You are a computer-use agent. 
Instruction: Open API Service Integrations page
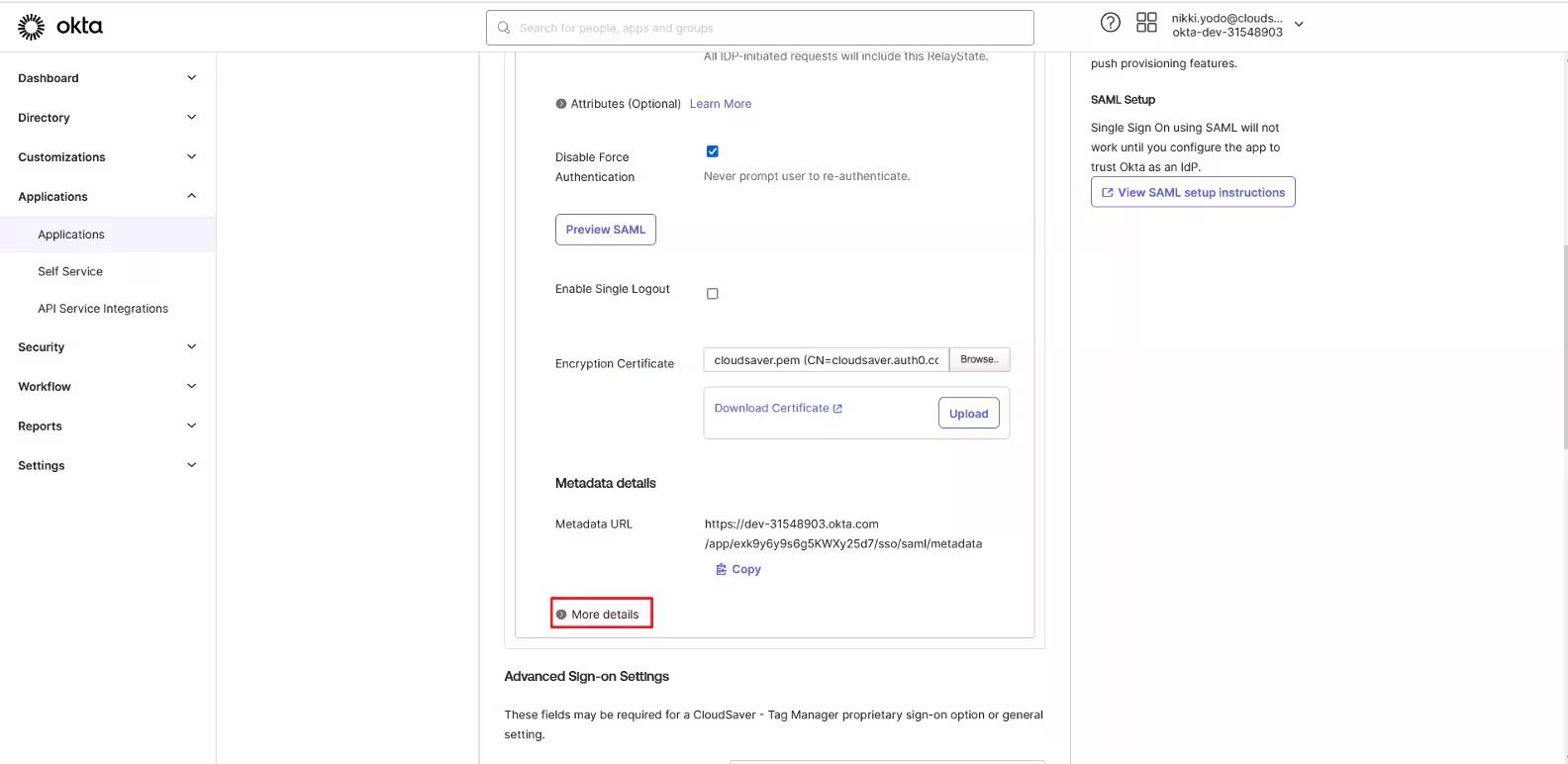[x=103, y=309]
